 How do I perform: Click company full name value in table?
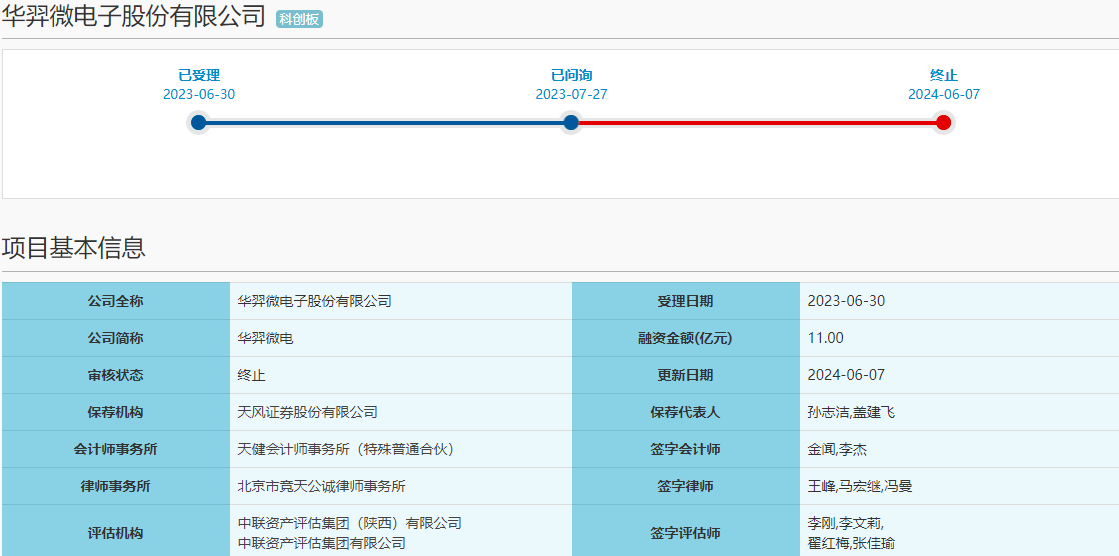tap(315, 301)
